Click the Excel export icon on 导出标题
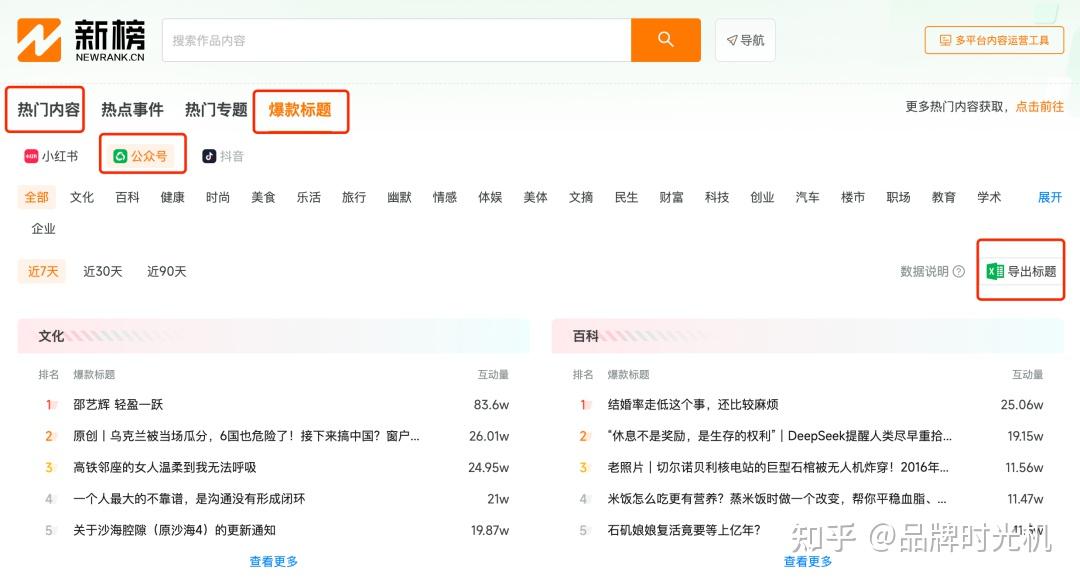The height and width of the screenshot is (582, 1080). pyautogui.click(x=993, y=271)
